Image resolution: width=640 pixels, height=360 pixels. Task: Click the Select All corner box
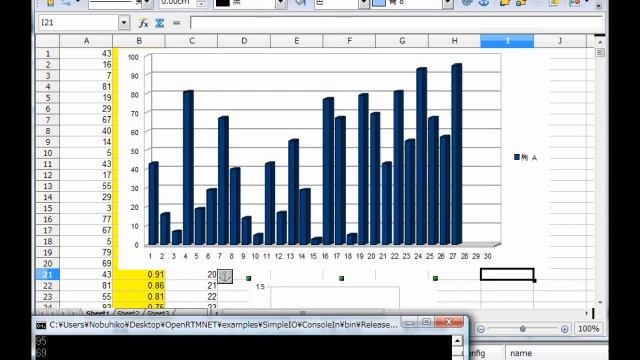click(48, 41)
